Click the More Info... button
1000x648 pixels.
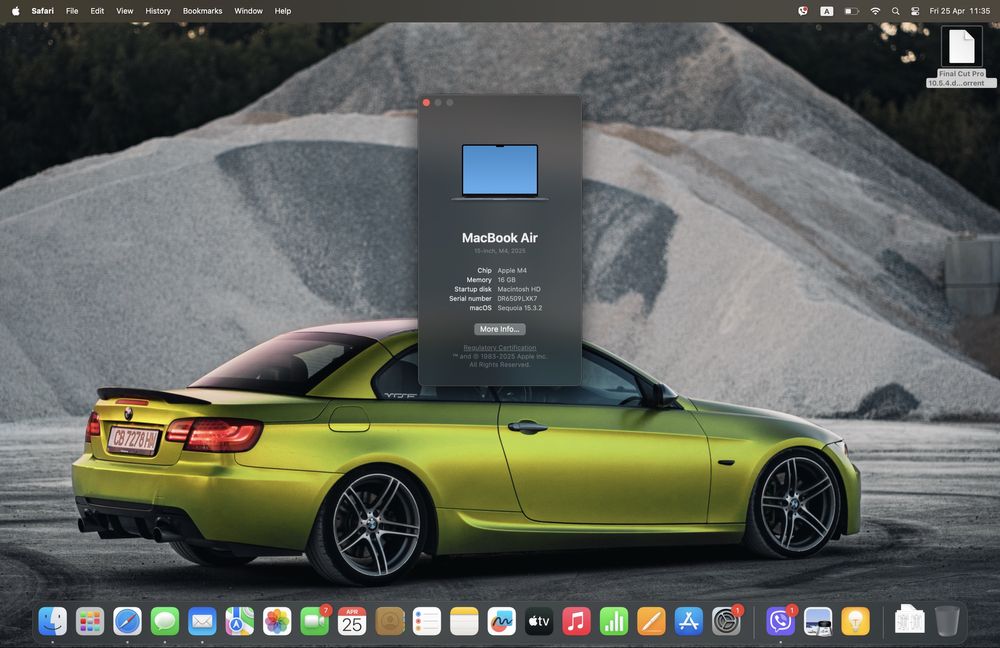(500, 329)
